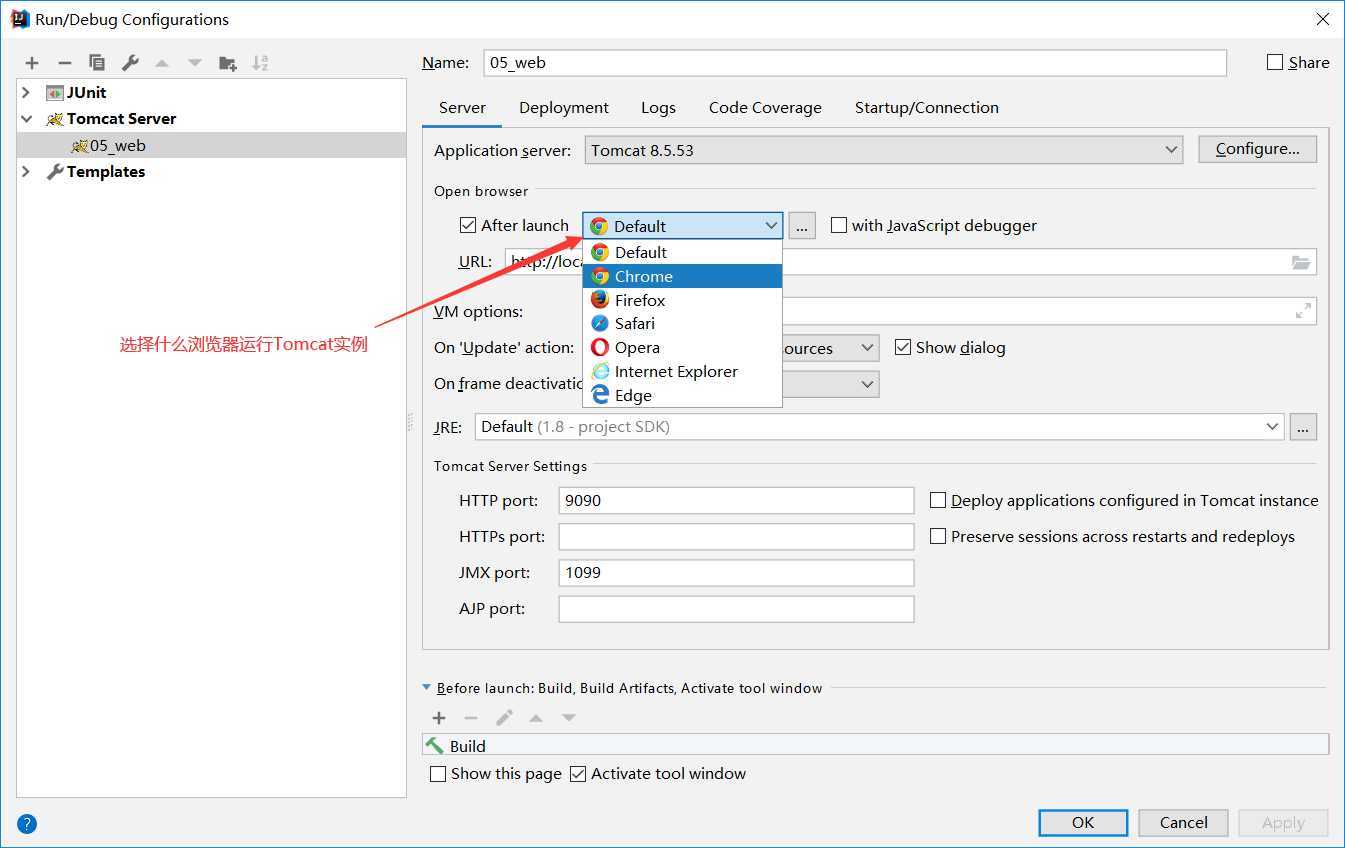Add new configuration with plus icon
The width and height of the screenshot is (1345, 848).
(32, 63)
